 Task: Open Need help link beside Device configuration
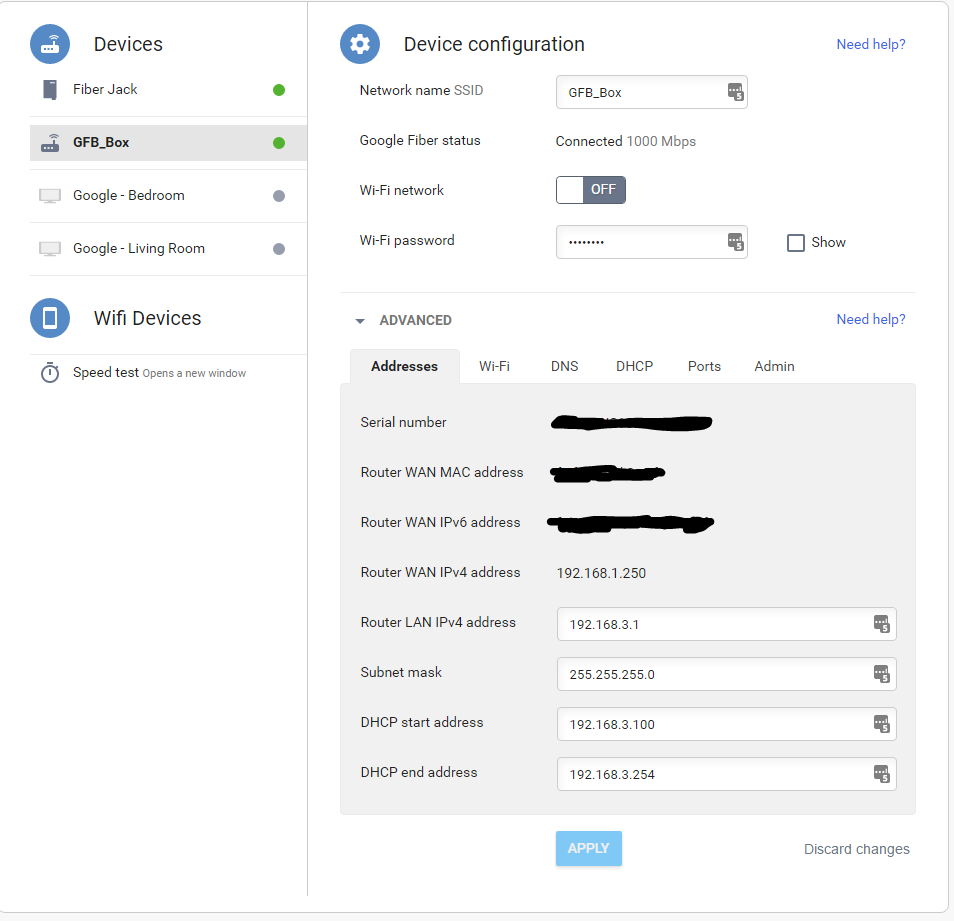(x=870, y=45)
